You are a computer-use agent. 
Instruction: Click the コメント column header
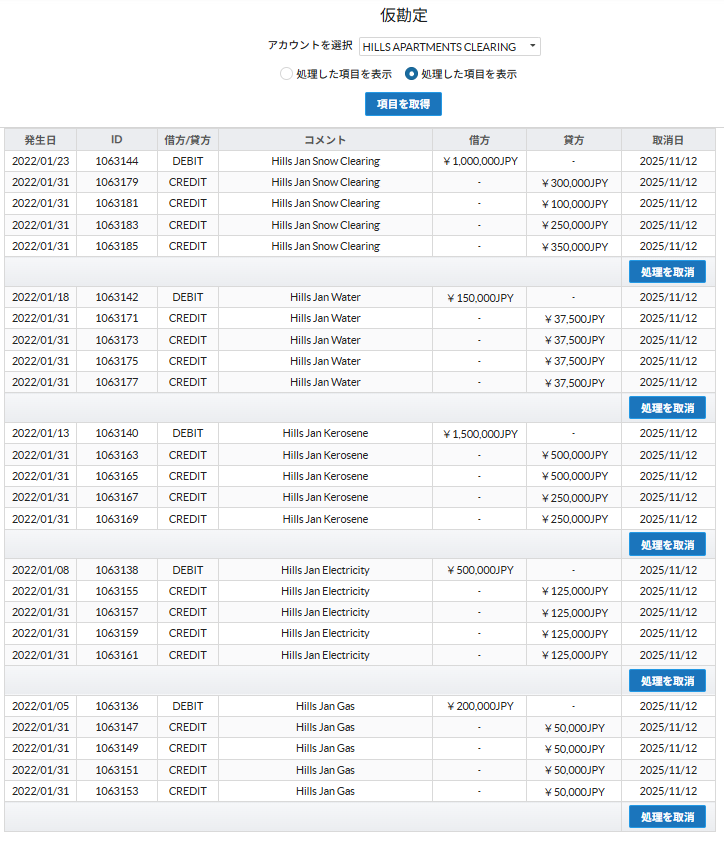coord(325,140)
